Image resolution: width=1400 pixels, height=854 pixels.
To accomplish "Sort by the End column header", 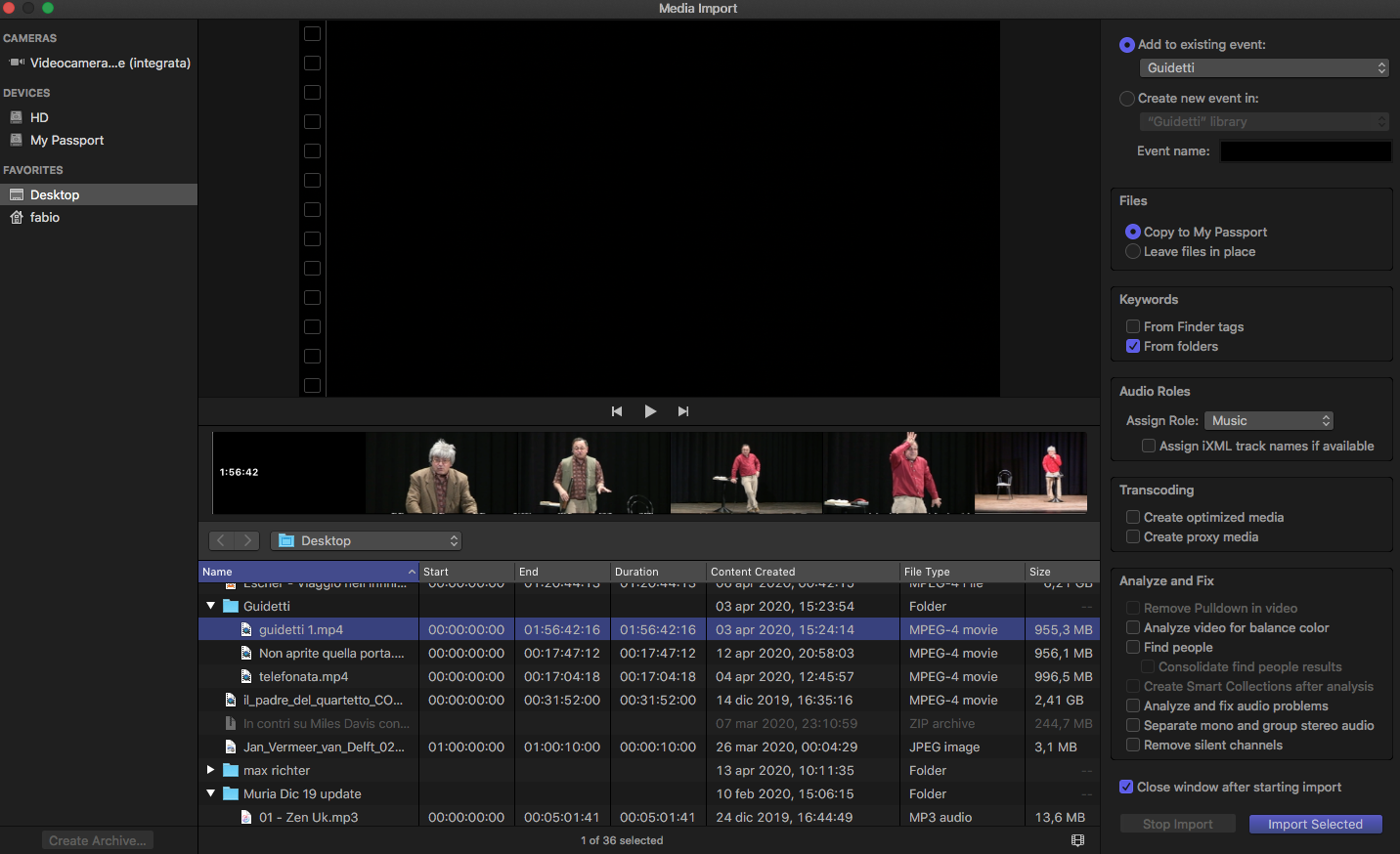I will tap(563, 572).
